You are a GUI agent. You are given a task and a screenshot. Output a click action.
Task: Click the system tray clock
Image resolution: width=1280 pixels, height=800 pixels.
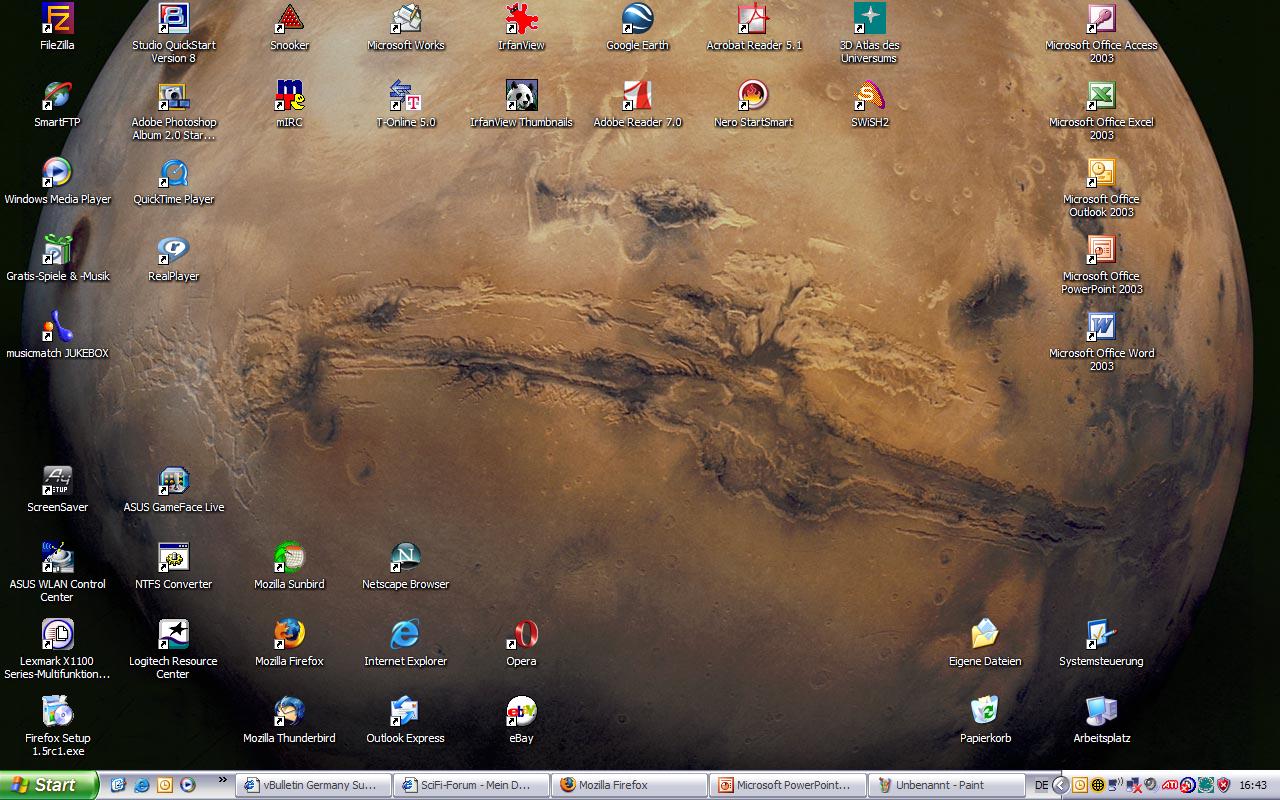point(1253,786)
